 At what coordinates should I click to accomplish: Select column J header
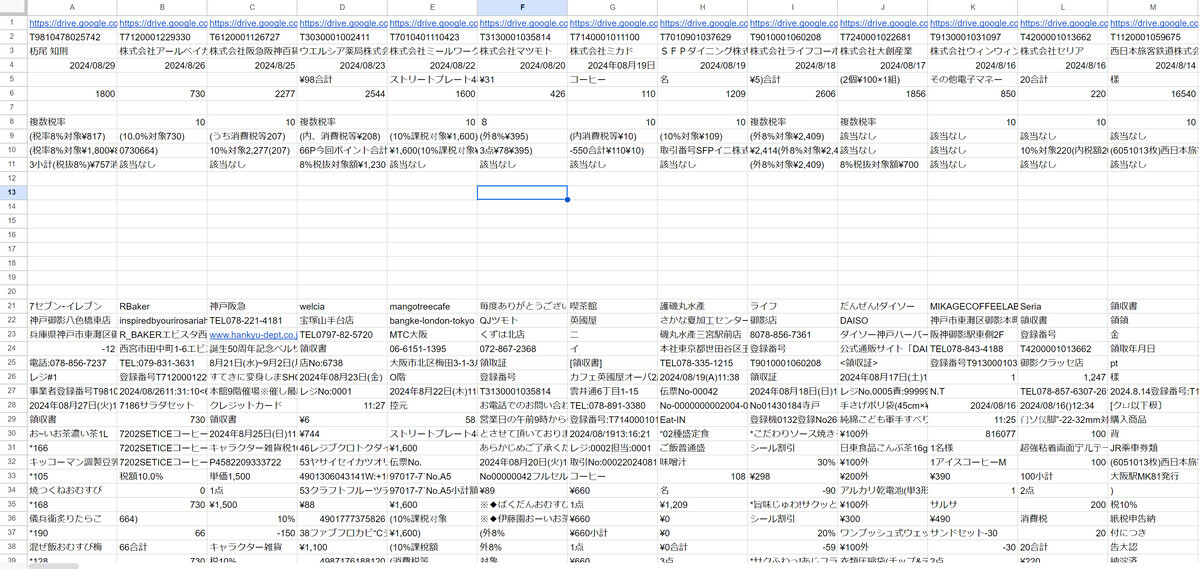(x=882, y=7)
